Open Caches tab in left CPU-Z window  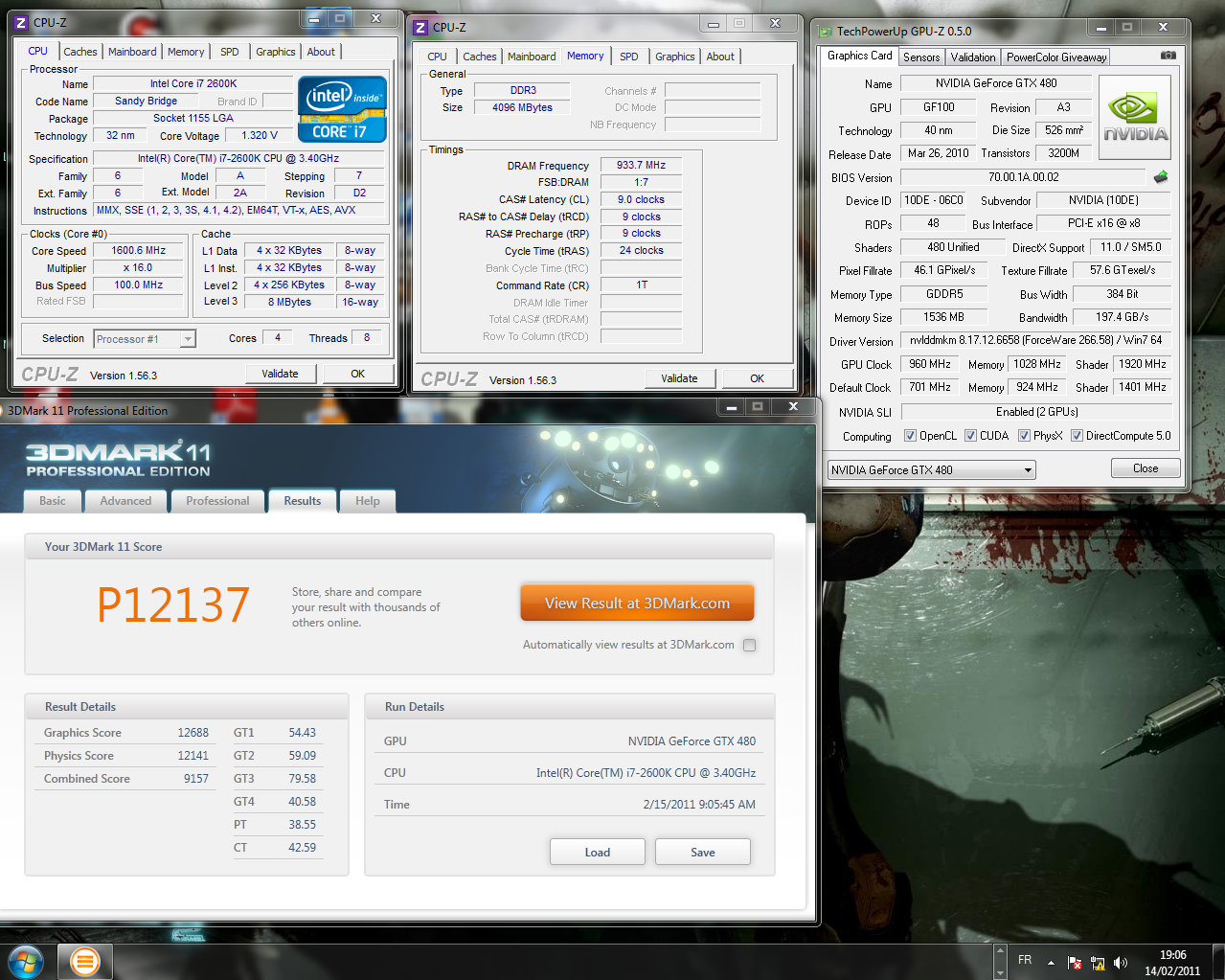[x=80, y=52]
